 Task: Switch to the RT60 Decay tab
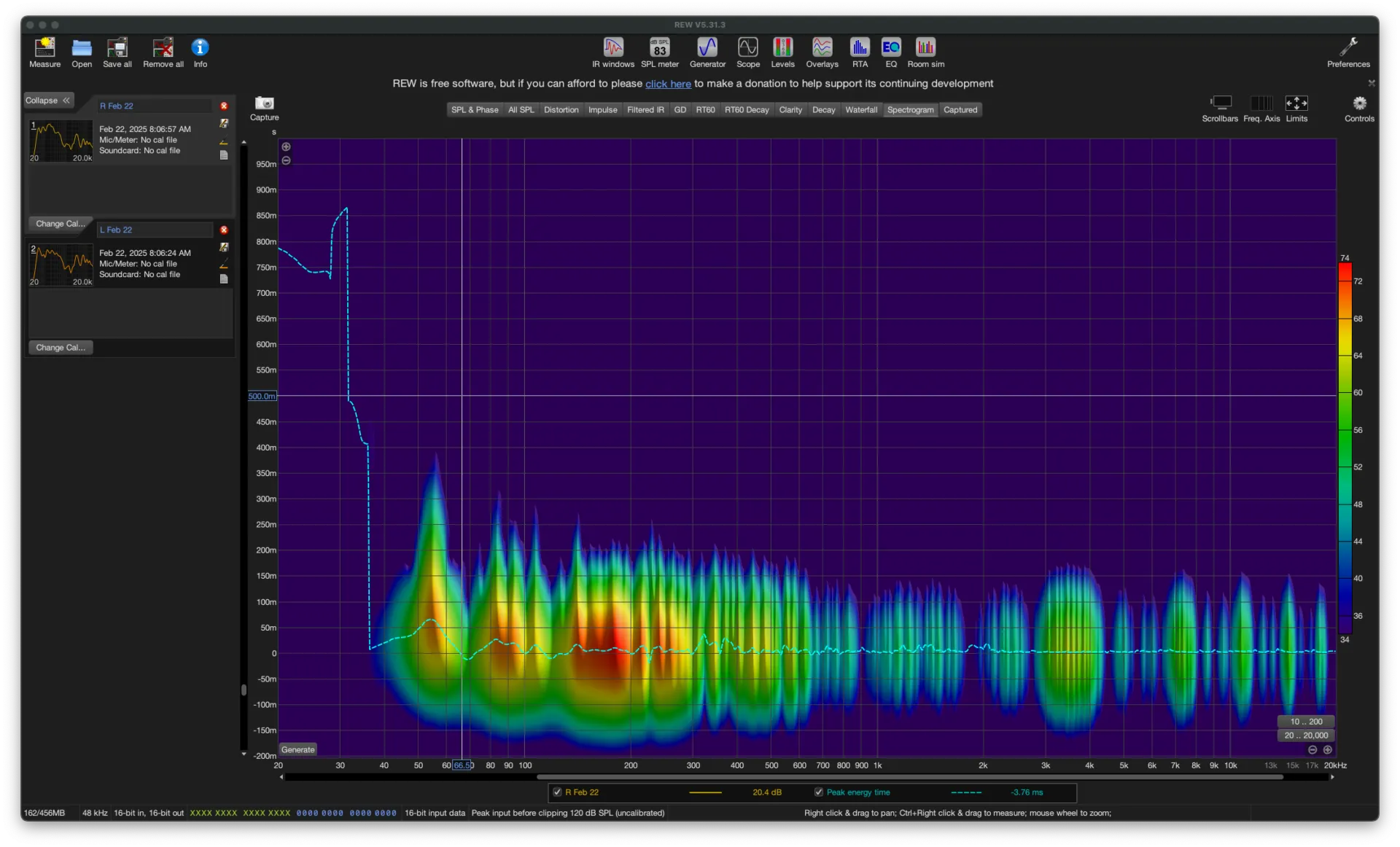(746, 110)
